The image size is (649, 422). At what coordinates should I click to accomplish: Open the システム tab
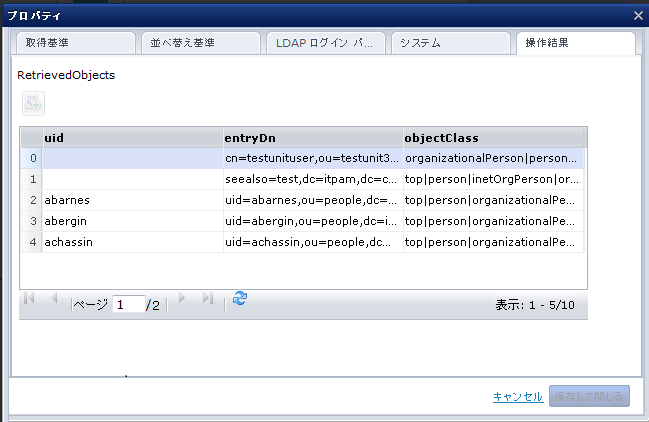[x=451, y=43]
